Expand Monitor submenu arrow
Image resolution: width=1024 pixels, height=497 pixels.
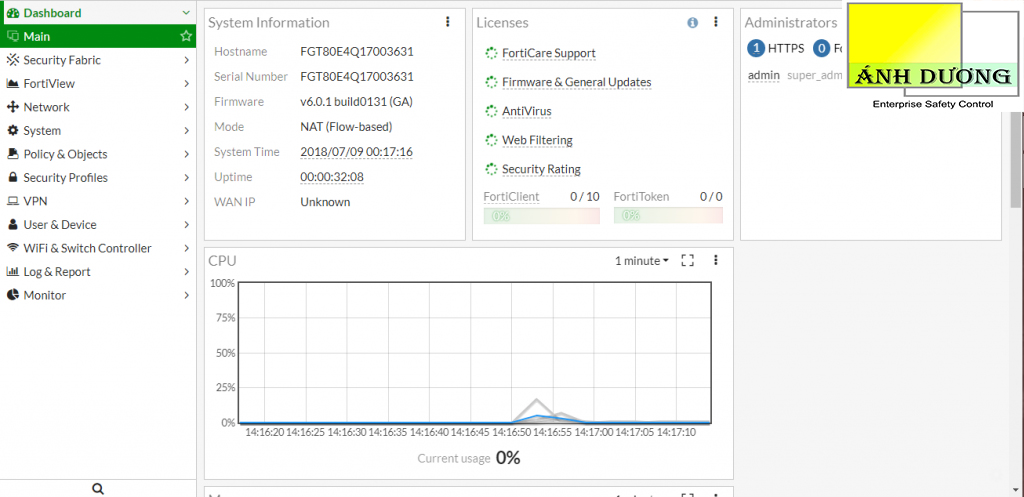pyautogui.click(x=187, y=295)
